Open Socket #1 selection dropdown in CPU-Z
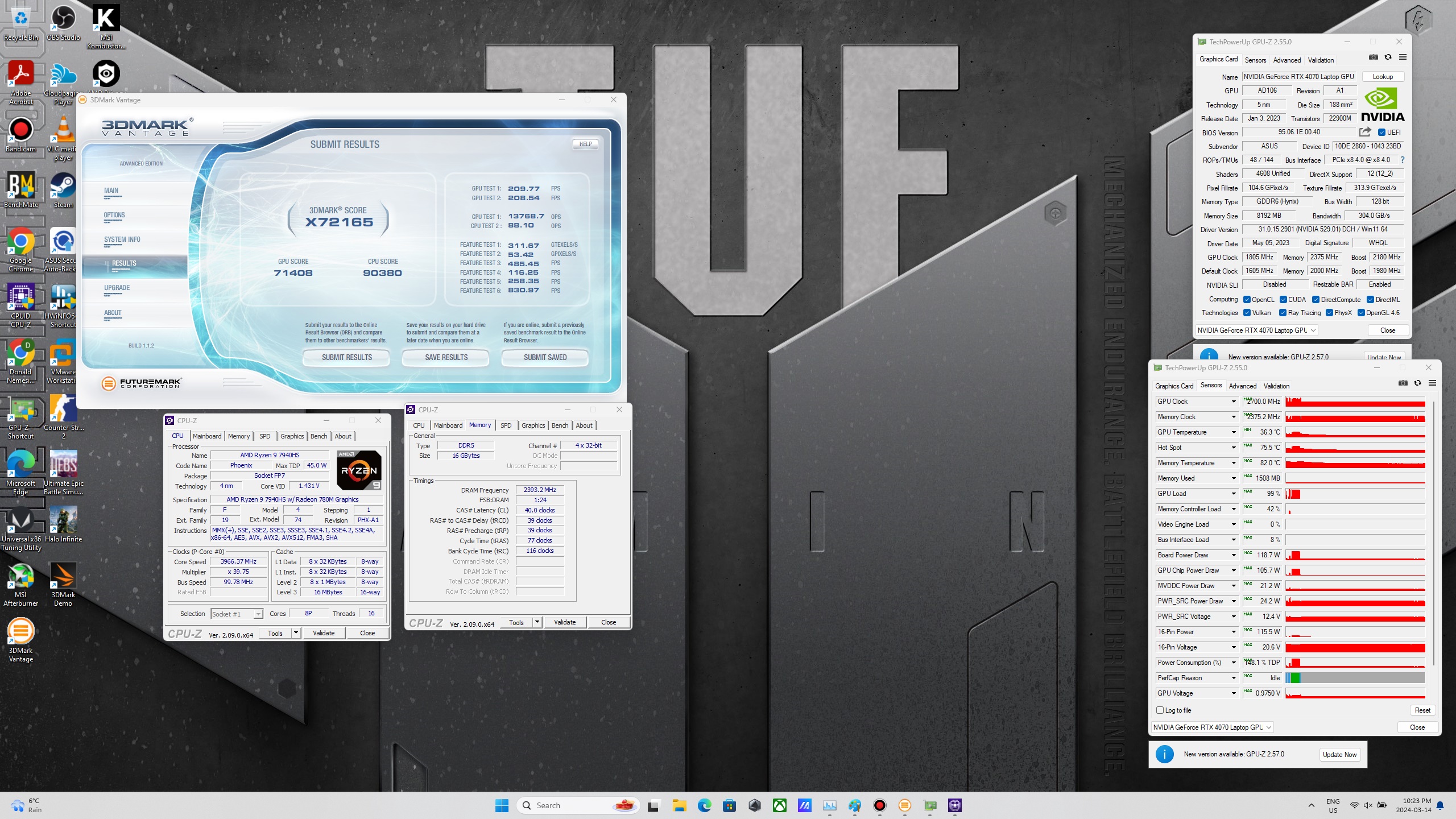The height and width of the screenshot is (819, 1456). 237,614
